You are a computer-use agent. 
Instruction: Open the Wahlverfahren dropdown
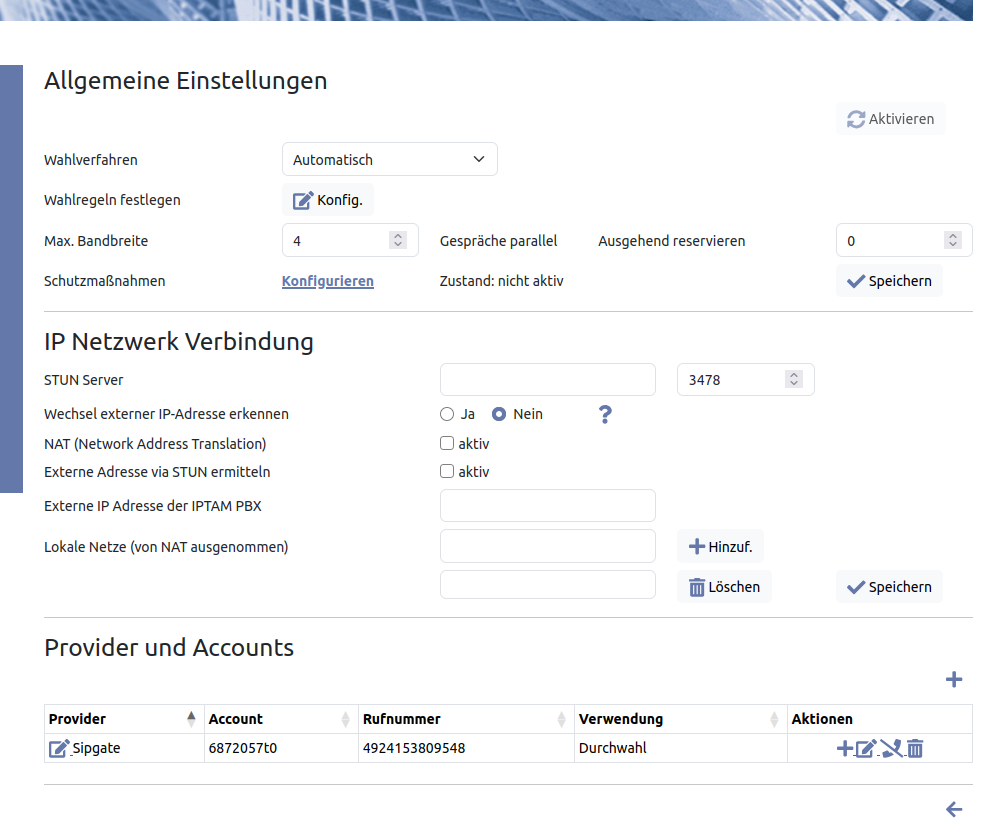tap(389, 160)
